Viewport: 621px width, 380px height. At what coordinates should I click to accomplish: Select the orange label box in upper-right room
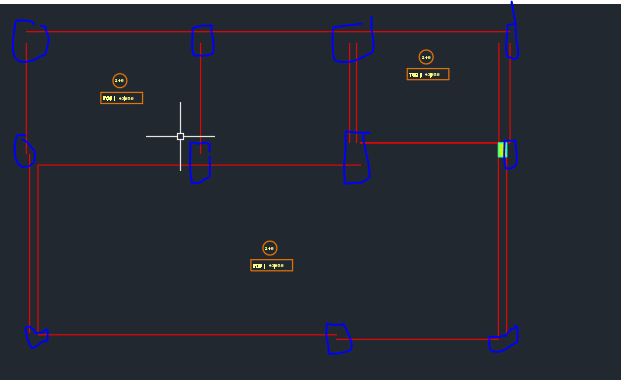428,74
